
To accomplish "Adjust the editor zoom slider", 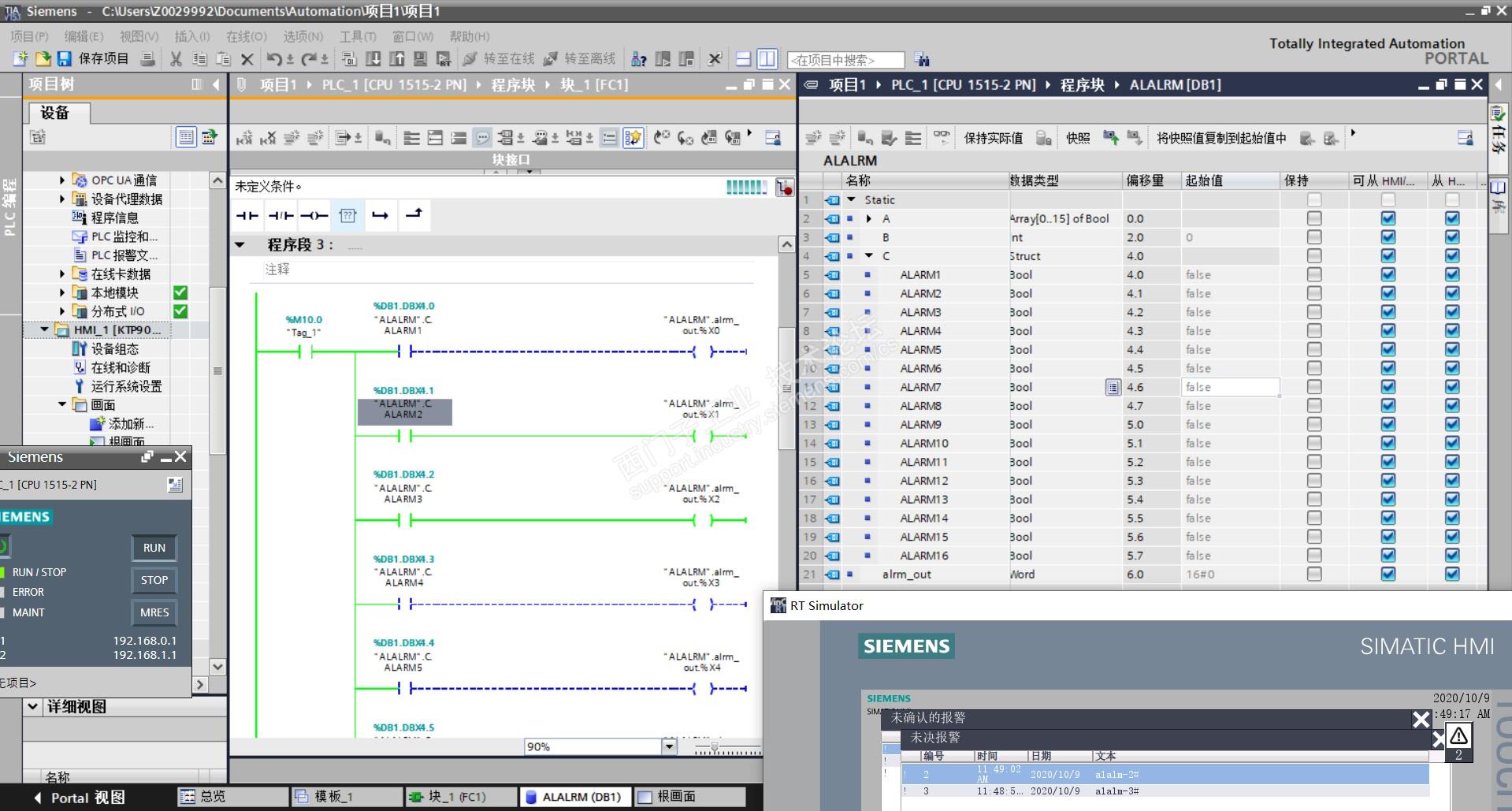I will pyautogui.click(x=715, y=746).
